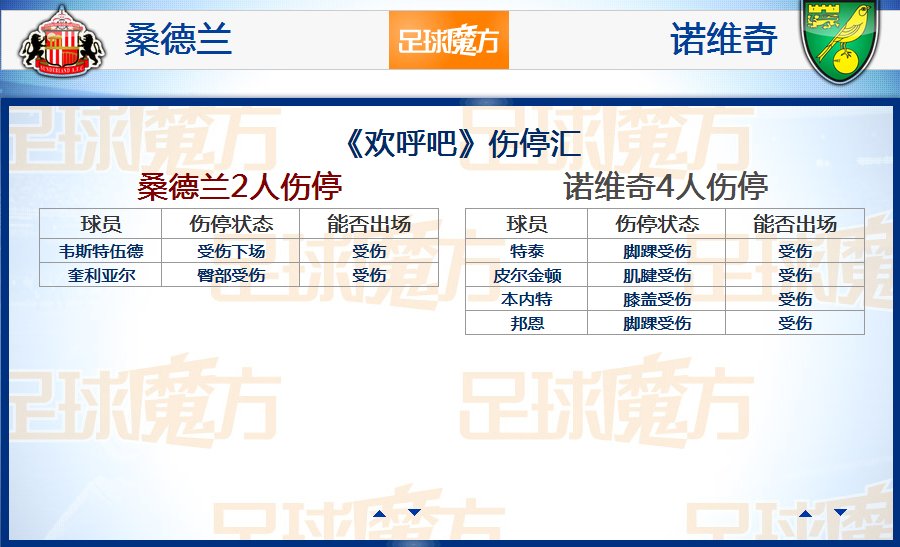This screenshot has height=547, width=900.
Task: Click the 诺维奇4人伤停 heading
Action: click(x=665, y=186)
